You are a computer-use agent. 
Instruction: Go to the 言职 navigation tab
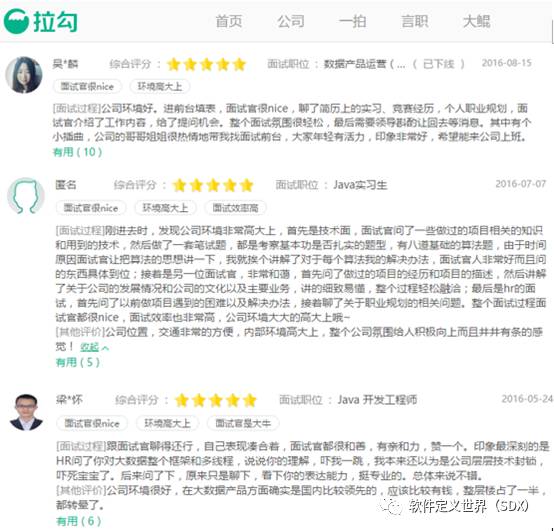point(414,21)
